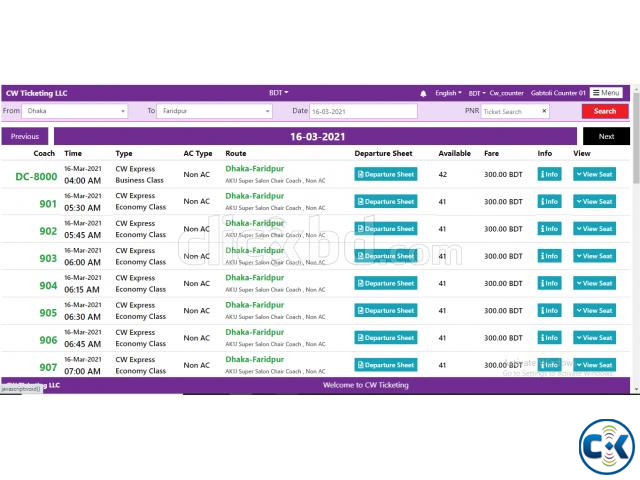
Task: Expand View Seat for coach 907
Action: (595, 365)
